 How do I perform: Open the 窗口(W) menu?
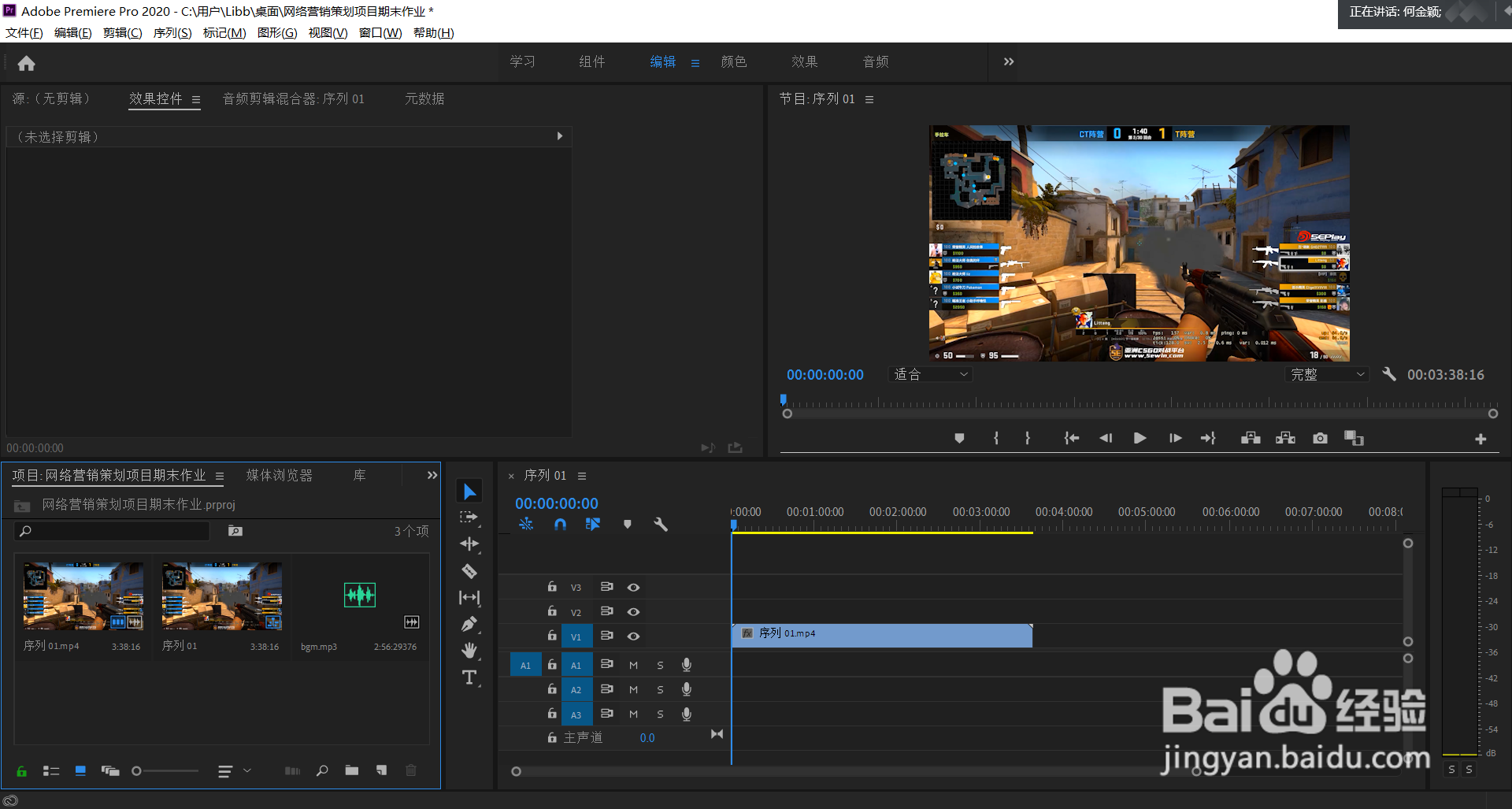pos(380,33)
